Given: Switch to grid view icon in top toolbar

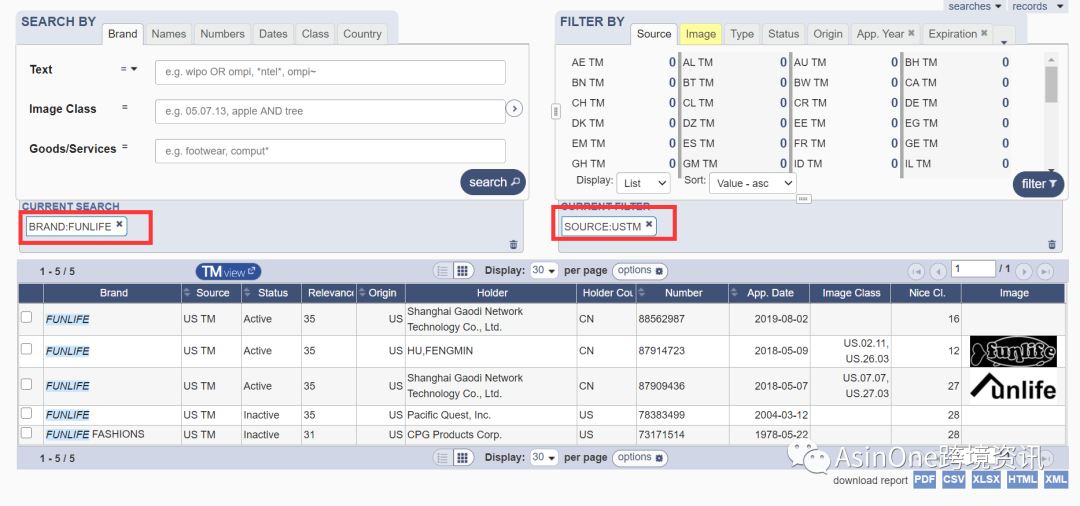Looking at the screenshot, I should (x=463, y=271).
